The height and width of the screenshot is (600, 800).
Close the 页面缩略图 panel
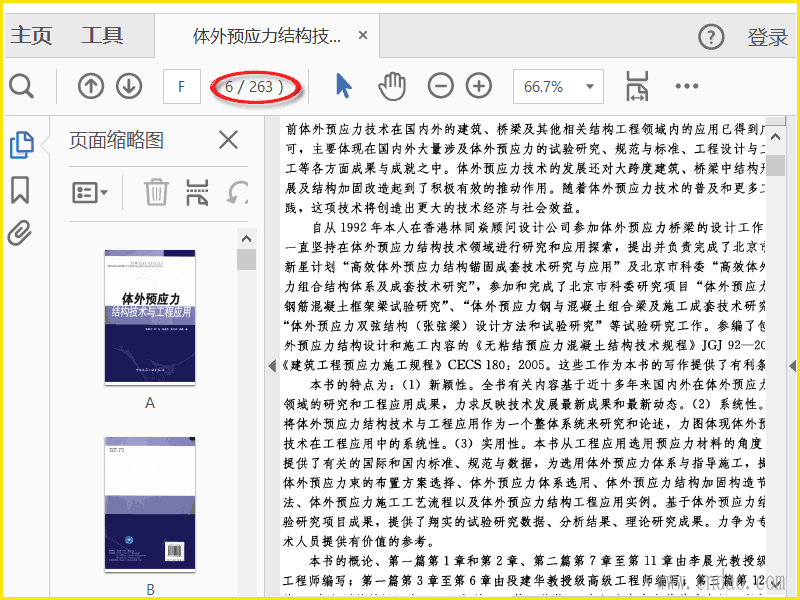click(x=228, y=140)
